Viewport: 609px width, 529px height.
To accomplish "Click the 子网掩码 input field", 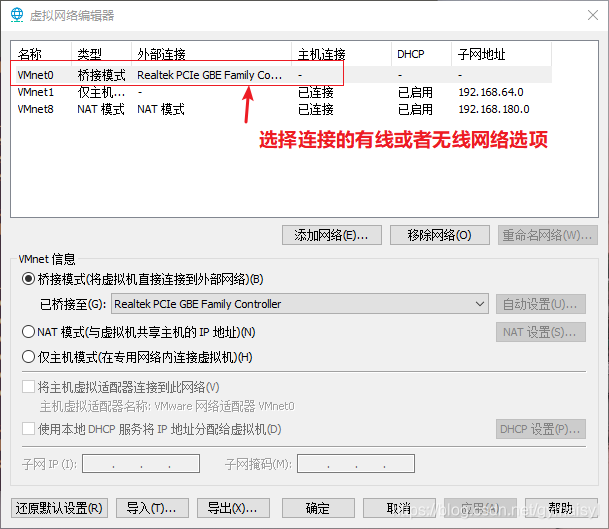I will pos(356,463).
